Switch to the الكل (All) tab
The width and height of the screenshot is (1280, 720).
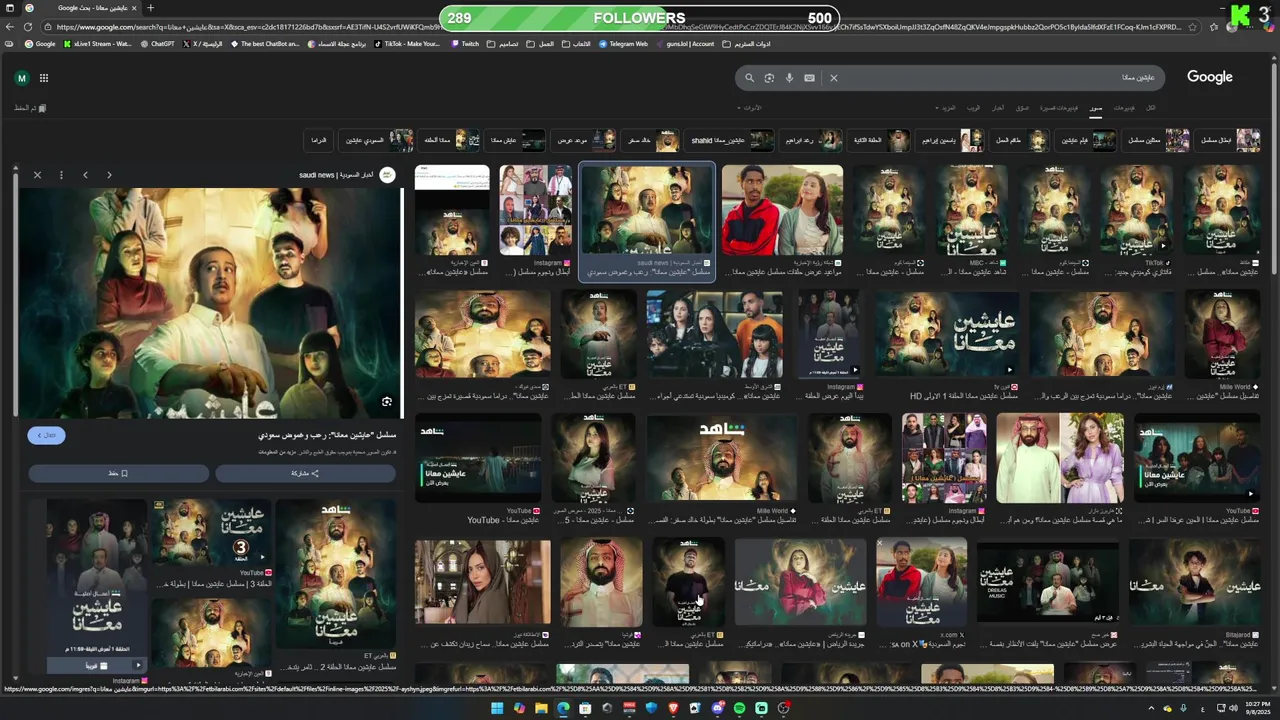(1150, 107)
